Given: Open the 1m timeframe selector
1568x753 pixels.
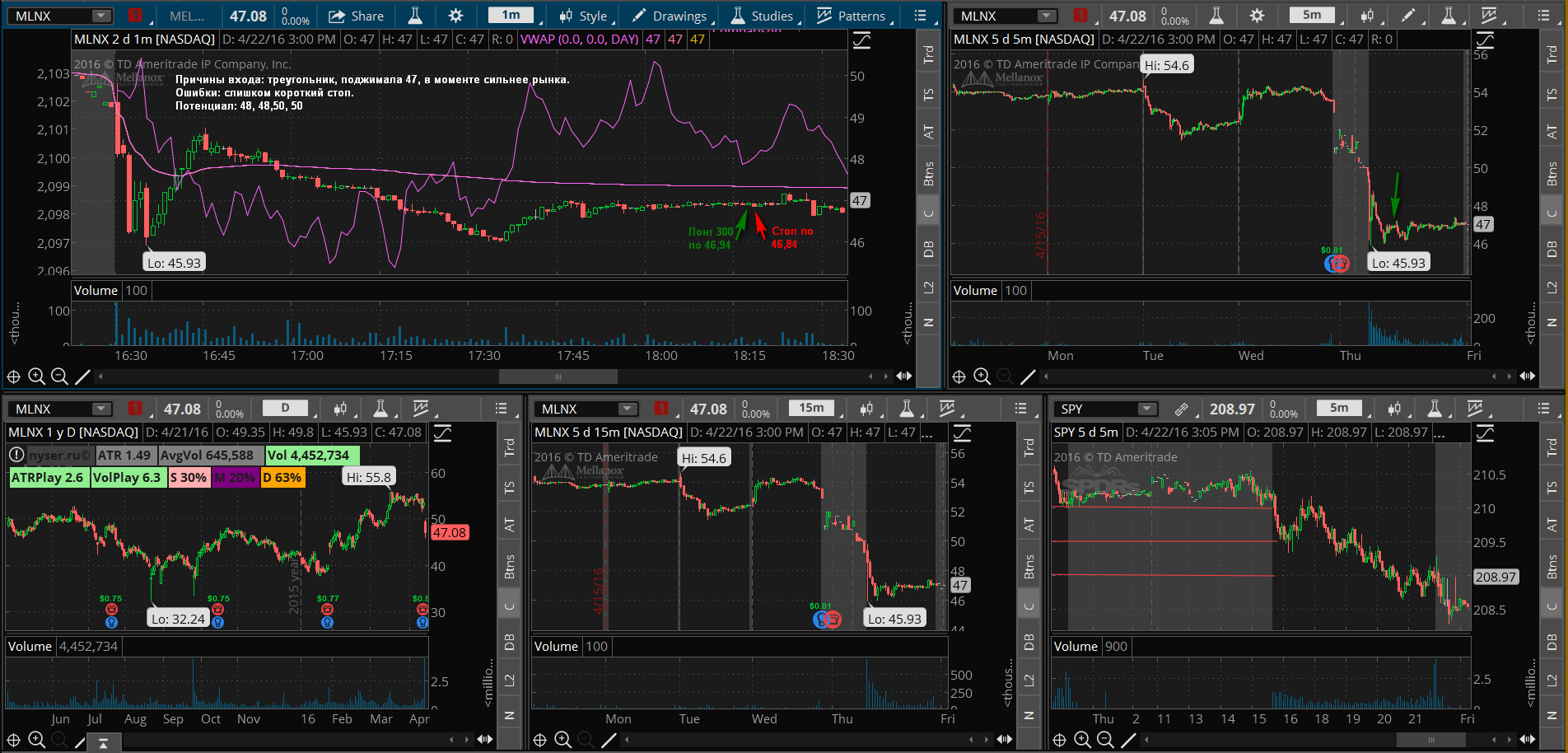Looking at the screenshot, I should 511,16.
